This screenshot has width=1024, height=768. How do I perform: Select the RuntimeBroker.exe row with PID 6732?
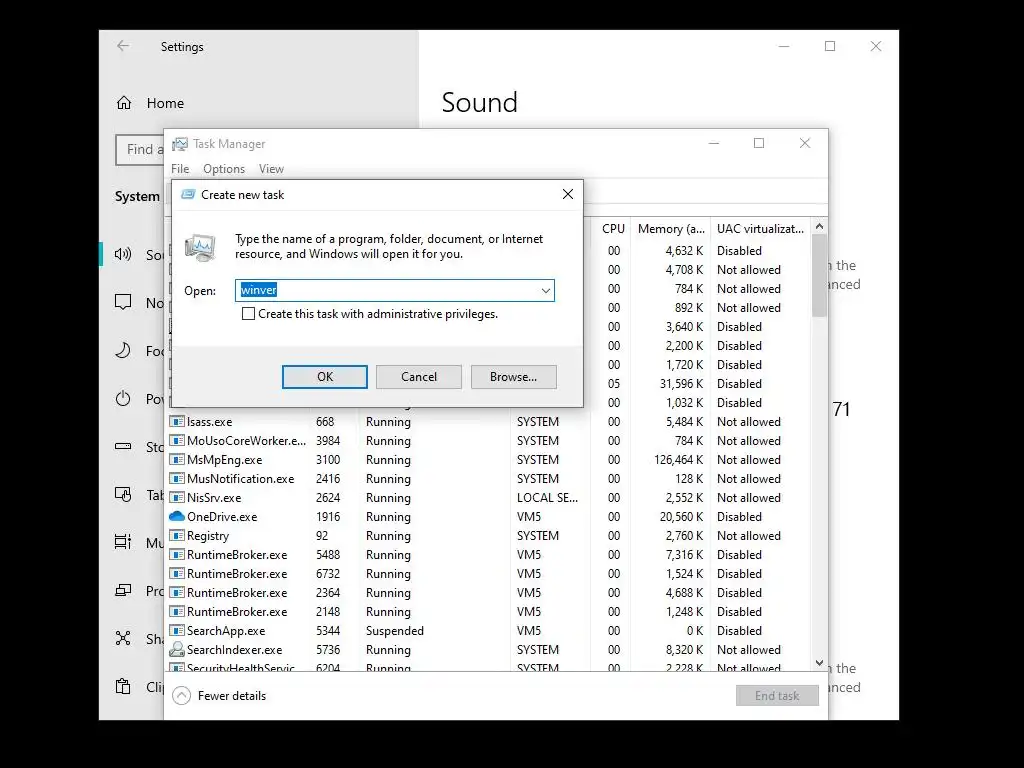(x=488, y=573)
